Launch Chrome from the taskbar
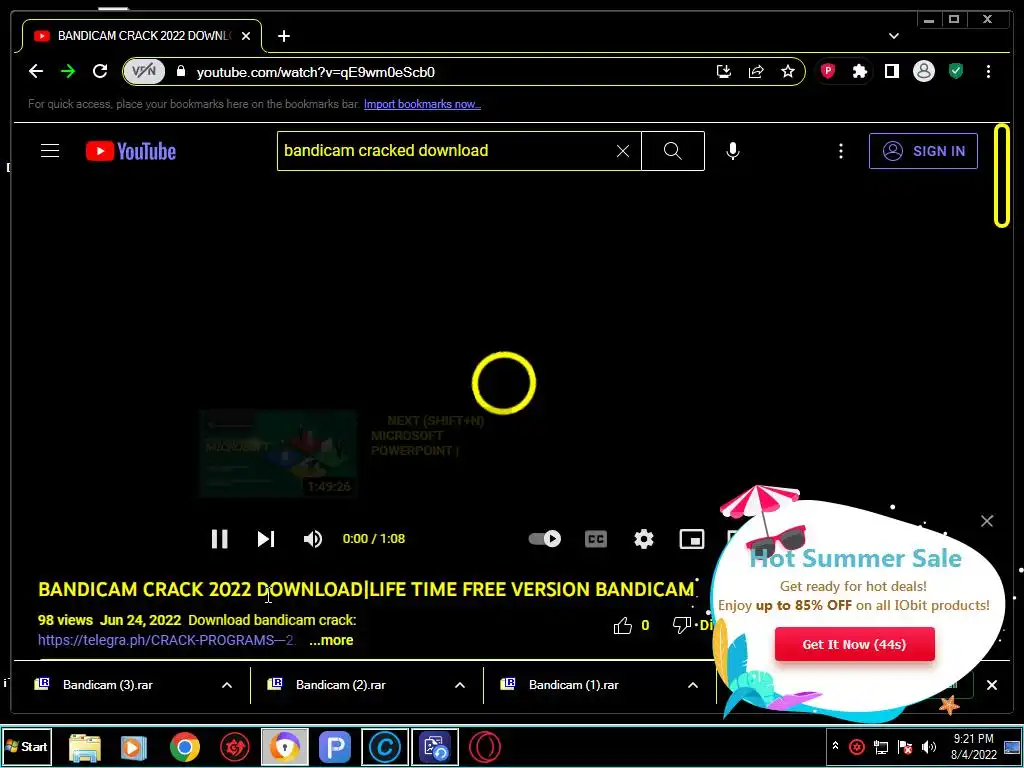 [x=185, y=747]
